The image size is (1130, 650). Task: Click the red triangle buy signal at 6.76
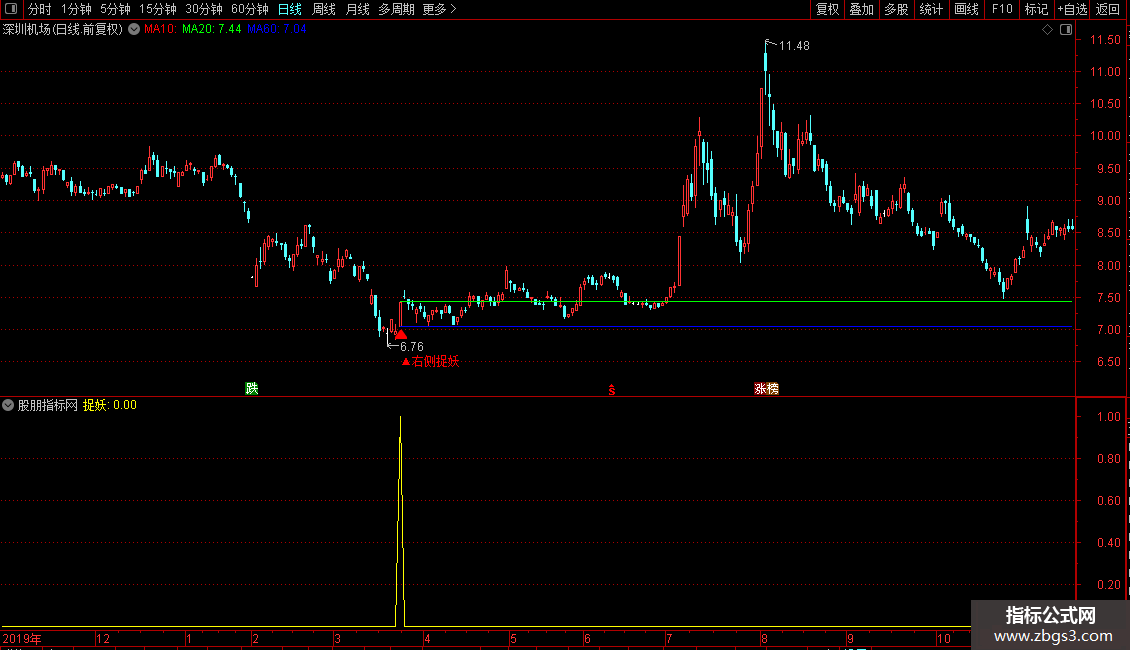[x=401, y=334]
